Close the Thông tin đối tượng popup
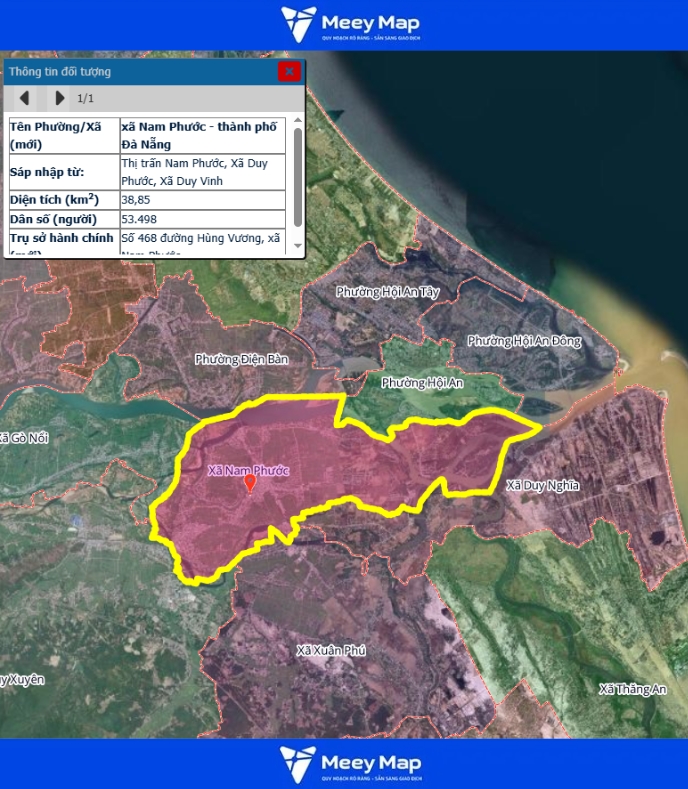Viewport: 688px width, 789px height. pyautogui.click(x=289, y=71)
